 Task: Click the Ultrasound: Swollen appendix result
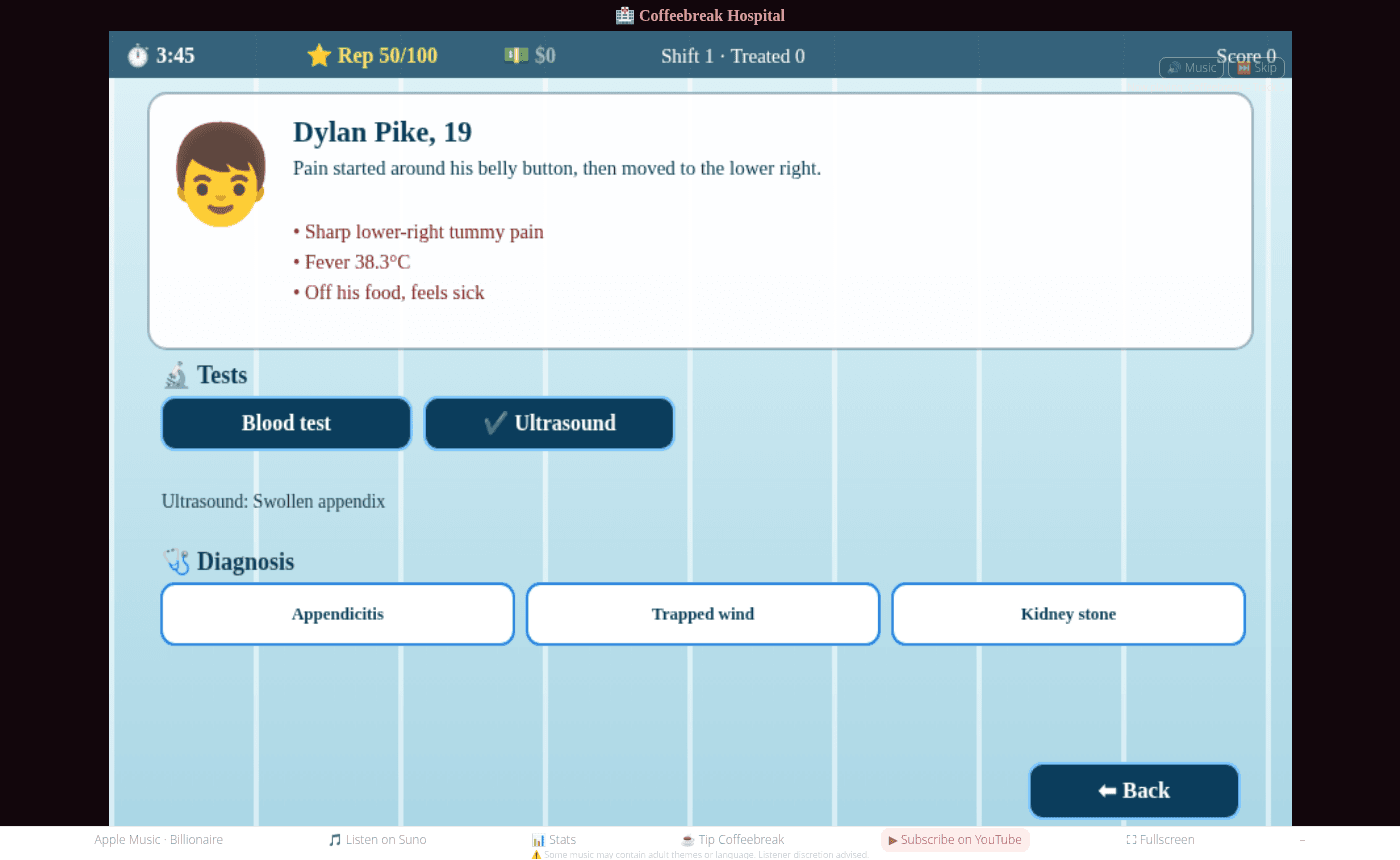tap(273, 501)
